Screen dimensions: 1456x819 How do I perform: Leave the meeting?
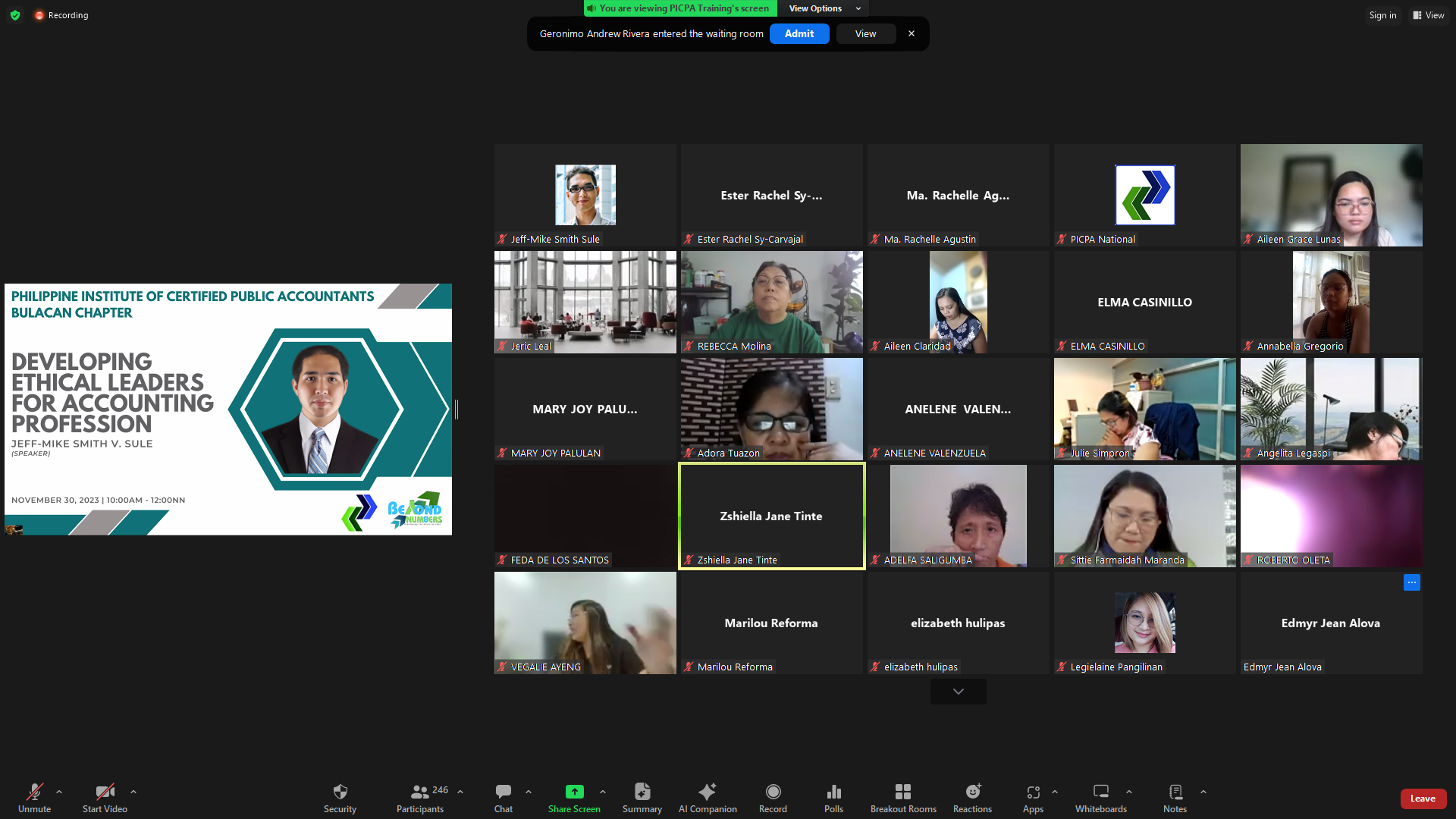[1423, 799]
